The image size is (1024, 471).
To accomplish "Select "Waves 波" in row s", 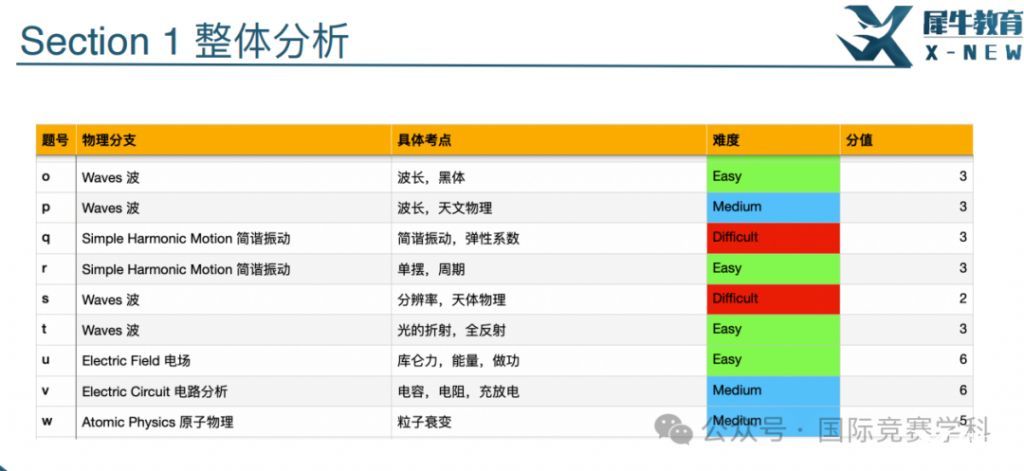I will [110, 300].
